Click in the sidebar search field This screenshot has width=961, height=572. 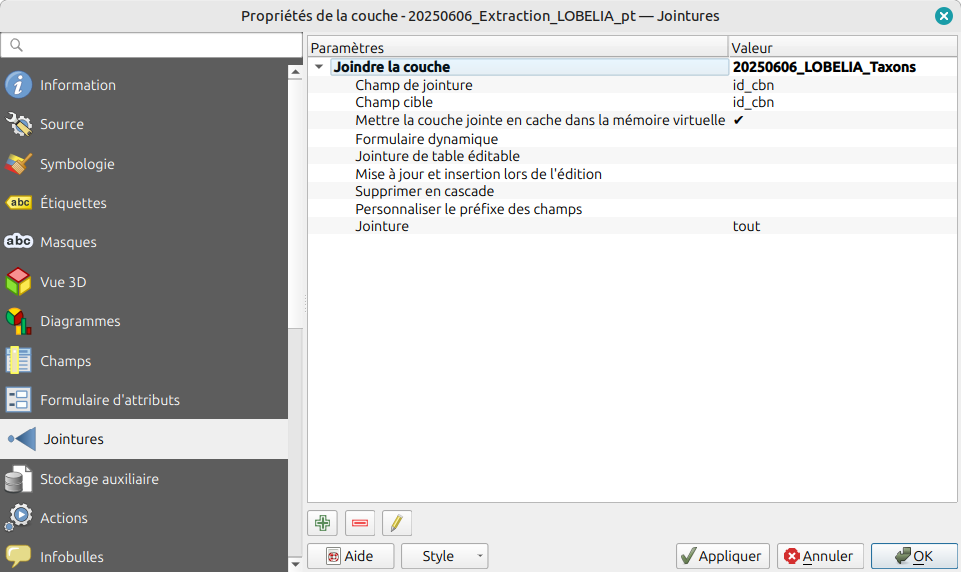(150, 46)
